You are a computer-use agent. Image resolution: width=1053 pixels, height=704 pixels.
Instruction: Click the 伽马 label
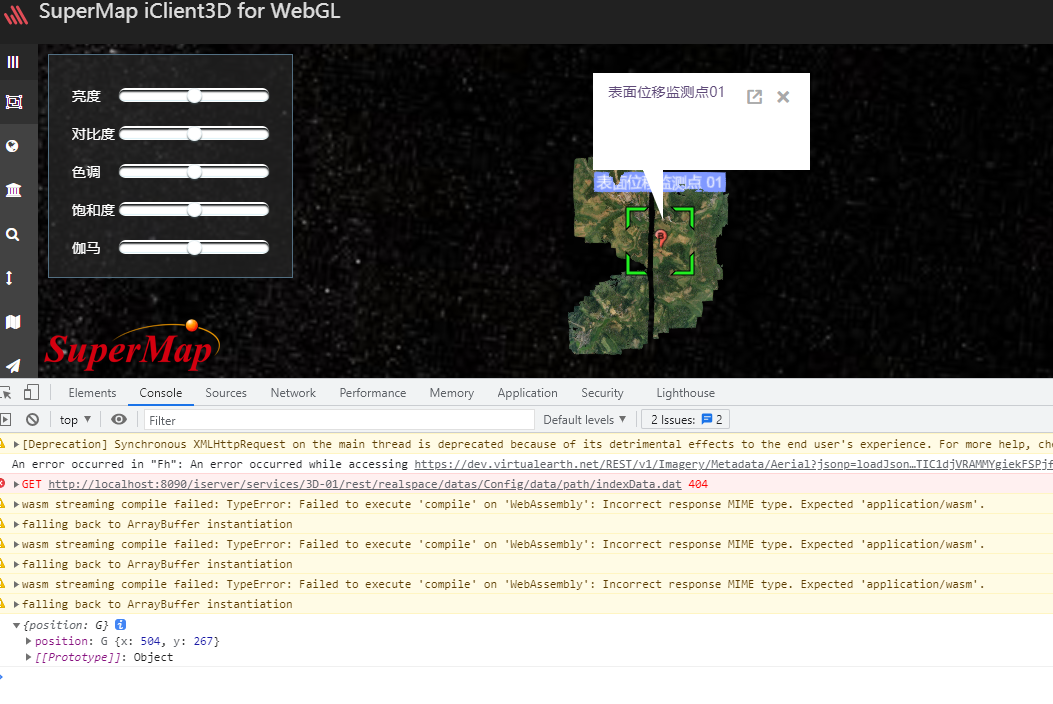click(86, 249)
